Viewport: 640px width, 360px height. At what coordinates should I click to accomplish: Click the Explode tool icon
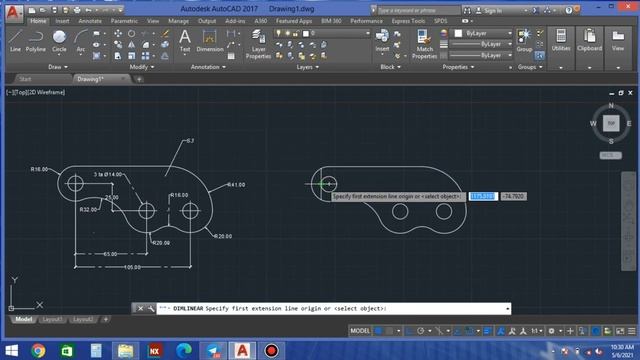pyautogui.click(x=165, y=44)
